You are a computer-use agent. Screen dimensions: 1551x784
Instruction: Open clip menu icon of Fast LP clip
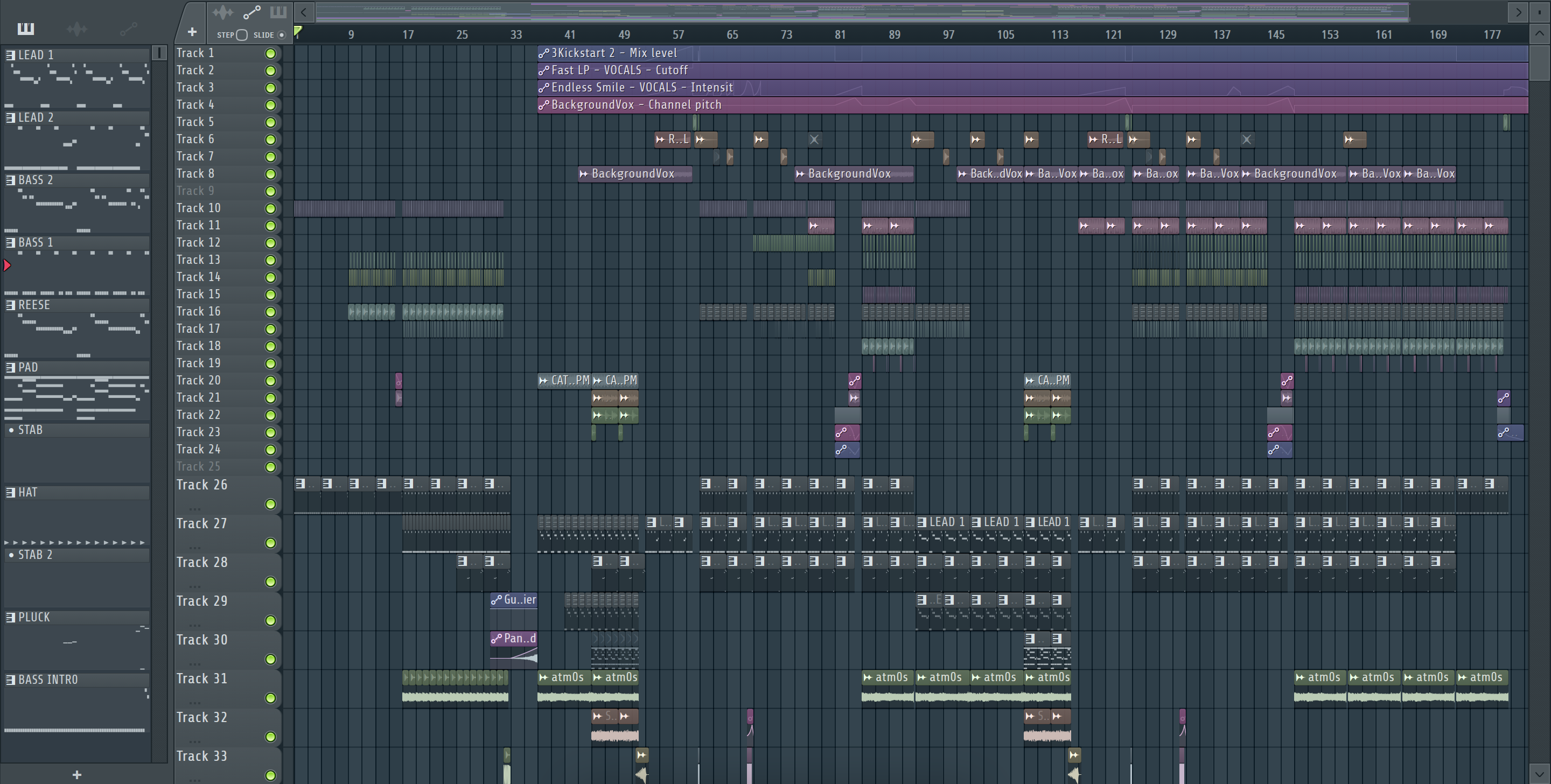(x=544, y=71)
